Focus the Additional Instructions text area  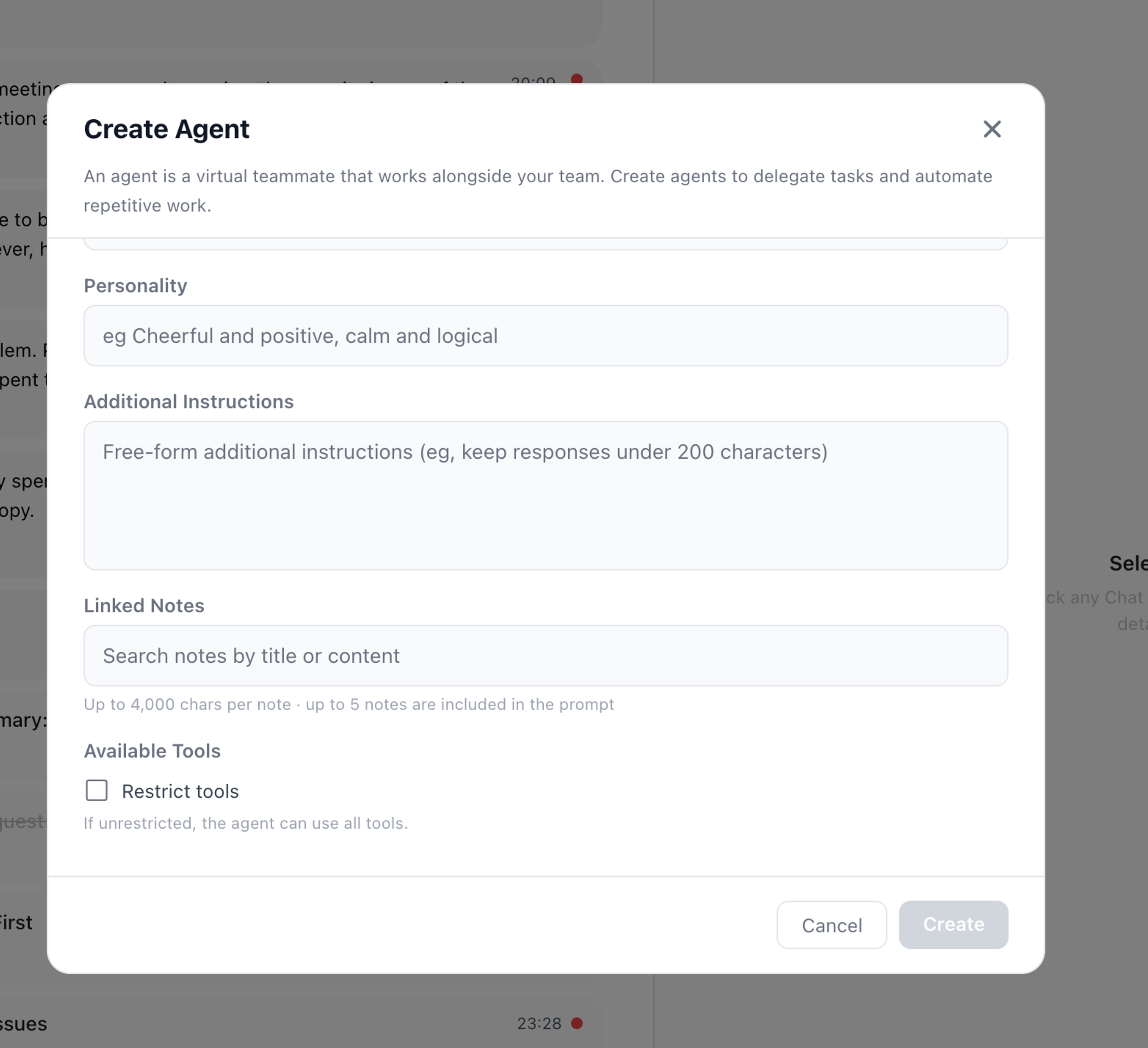[546, 495]
